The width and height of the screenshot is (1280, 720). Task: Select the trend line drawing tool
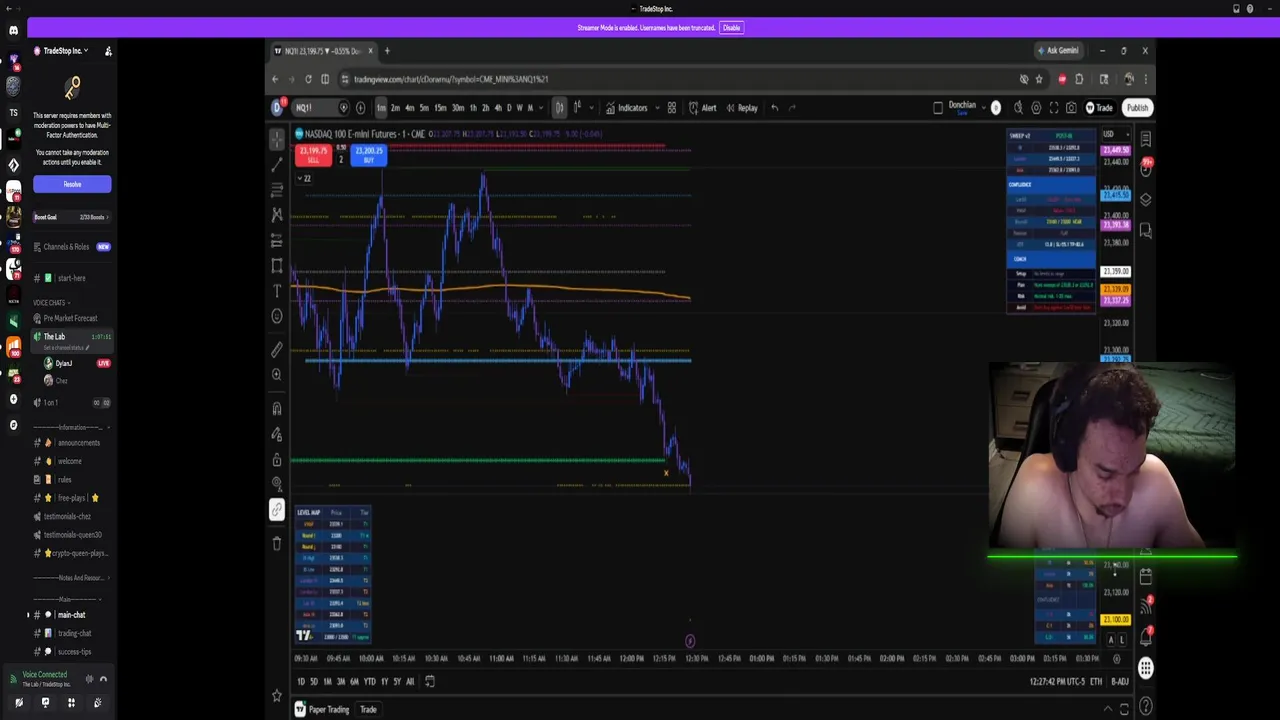coord(277,164)
